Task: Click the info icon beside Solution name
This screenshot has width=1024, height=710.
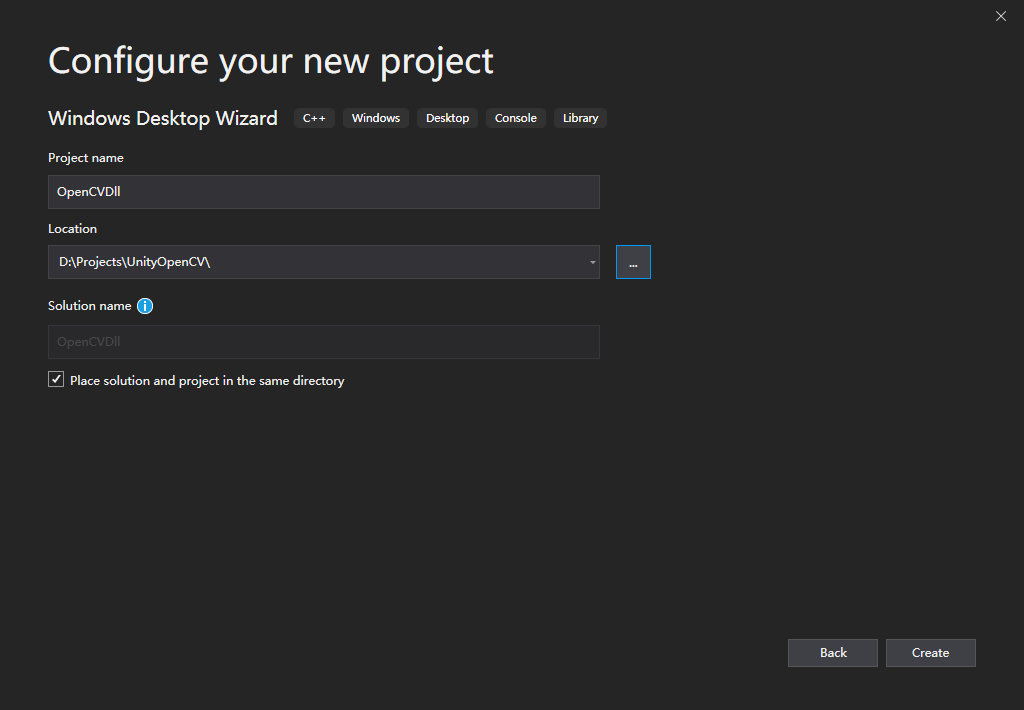Action: tap(145, 306)
